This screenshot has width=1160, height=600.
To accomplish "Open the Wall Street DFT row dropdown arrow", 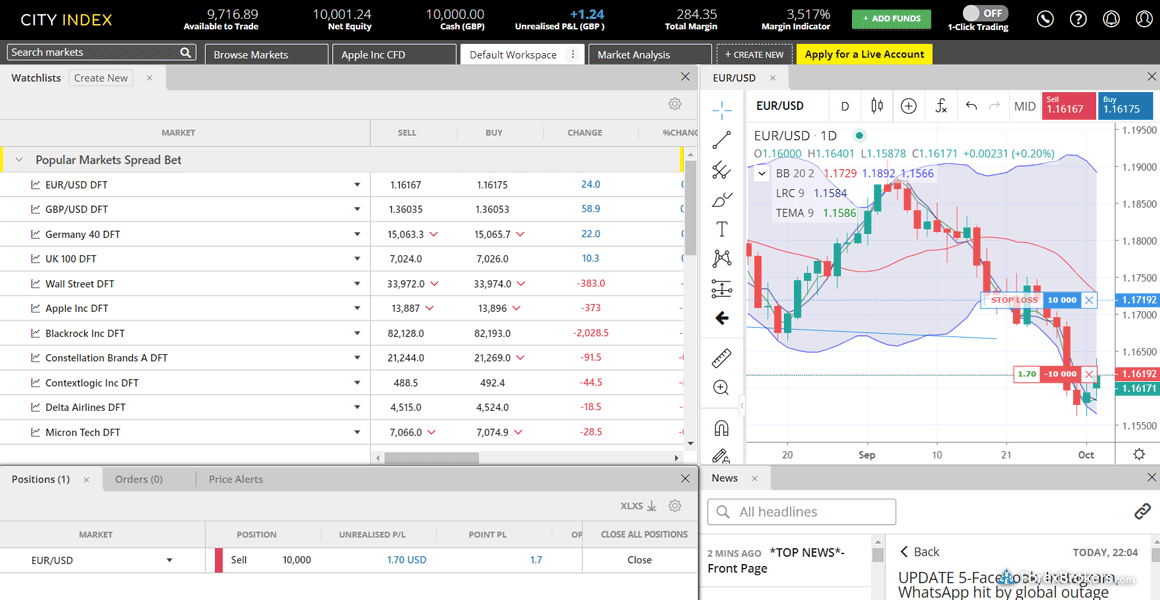I will [357, 284].
